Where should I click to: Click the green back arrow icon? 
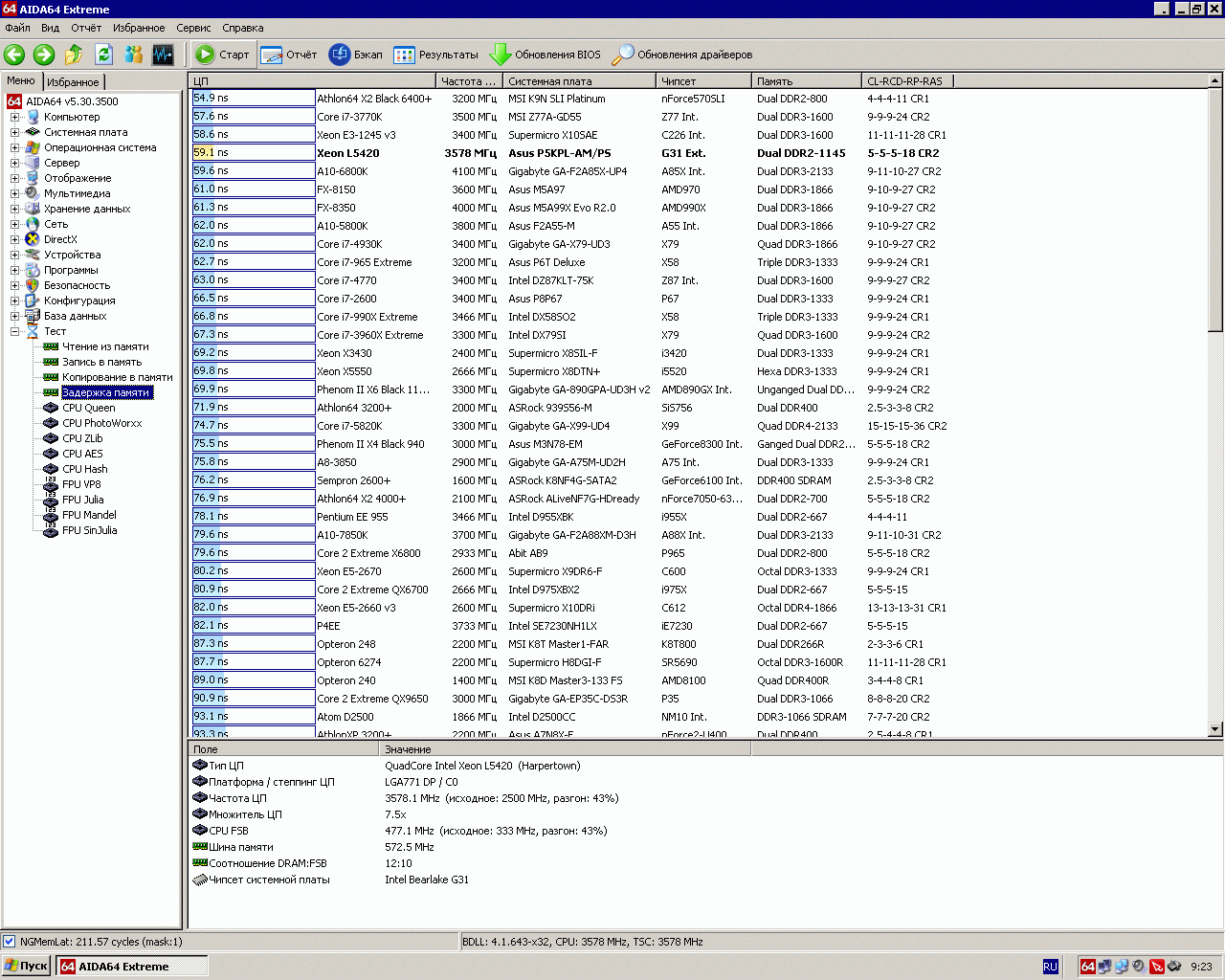pyautogui.click(x=14, y=55)
